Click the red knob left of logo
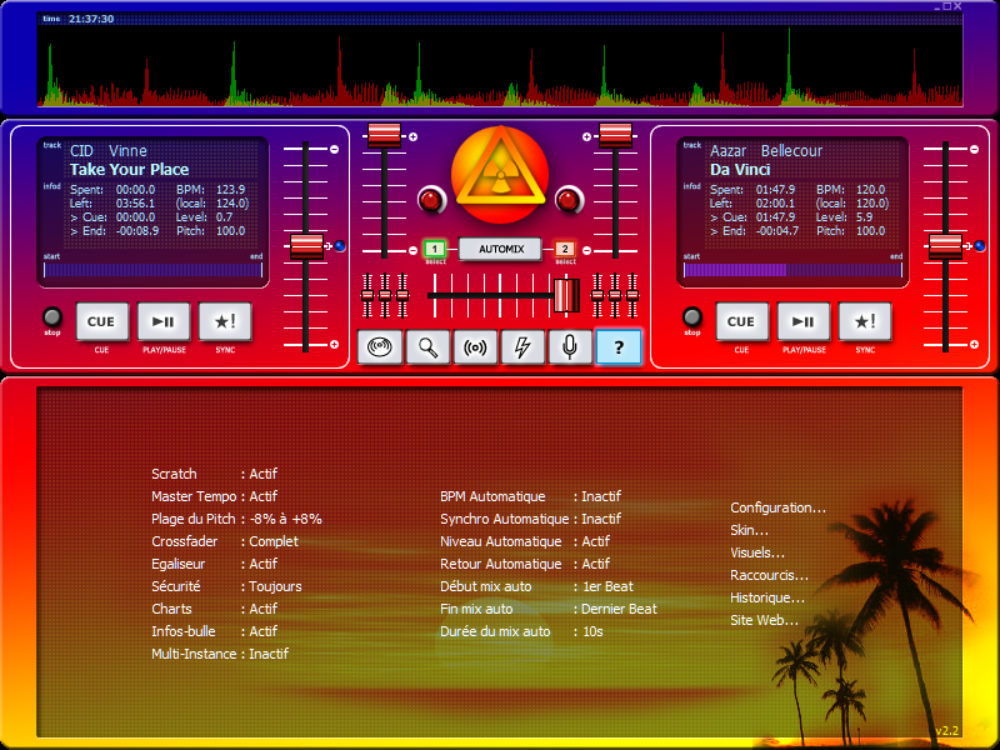Viewport: 1000px width, 750px height. [432, 200]
